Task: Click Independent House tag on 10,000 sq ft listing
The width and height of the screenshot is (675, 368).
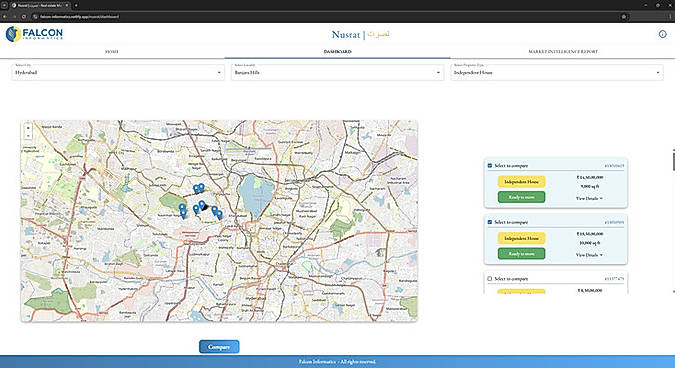Action: coord(521,238)
